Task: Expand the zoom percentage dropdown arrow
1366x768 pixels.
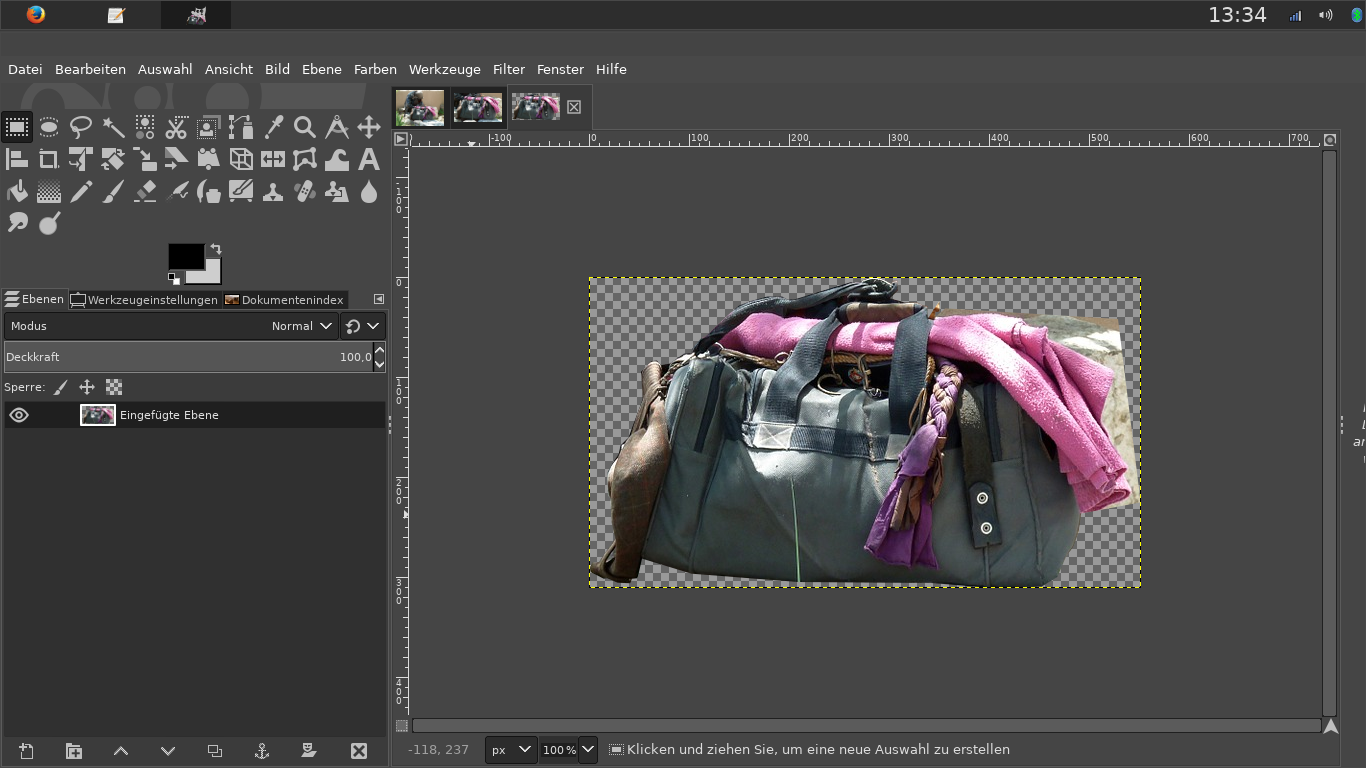Action: (588, 749)
